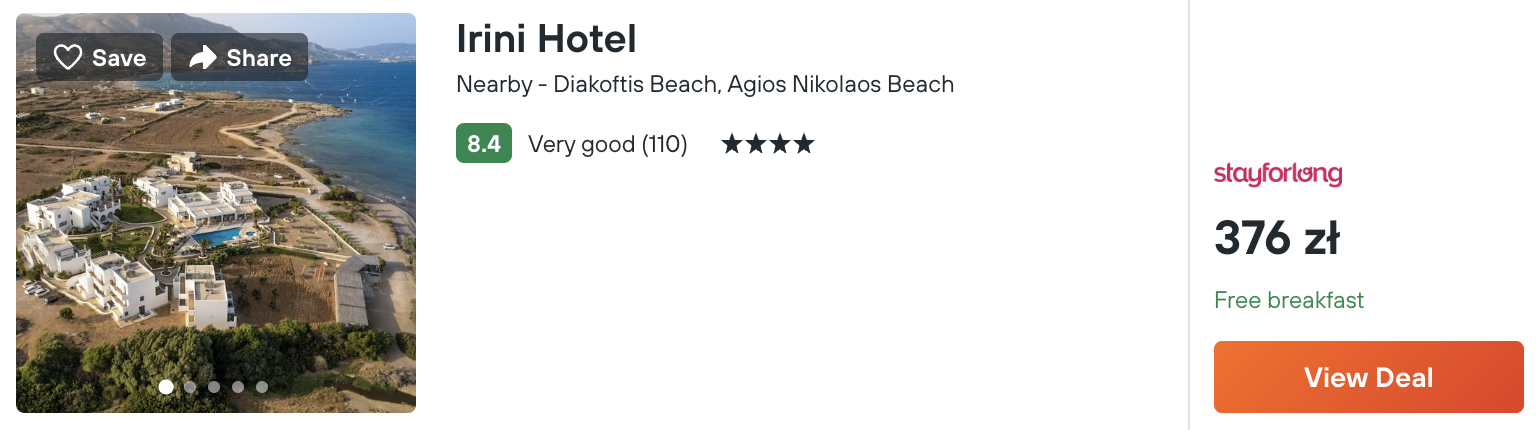The height and width of the screenshot is (430, 1536).
Task: Go to the fourth photo dot
Action: [238, 387]
